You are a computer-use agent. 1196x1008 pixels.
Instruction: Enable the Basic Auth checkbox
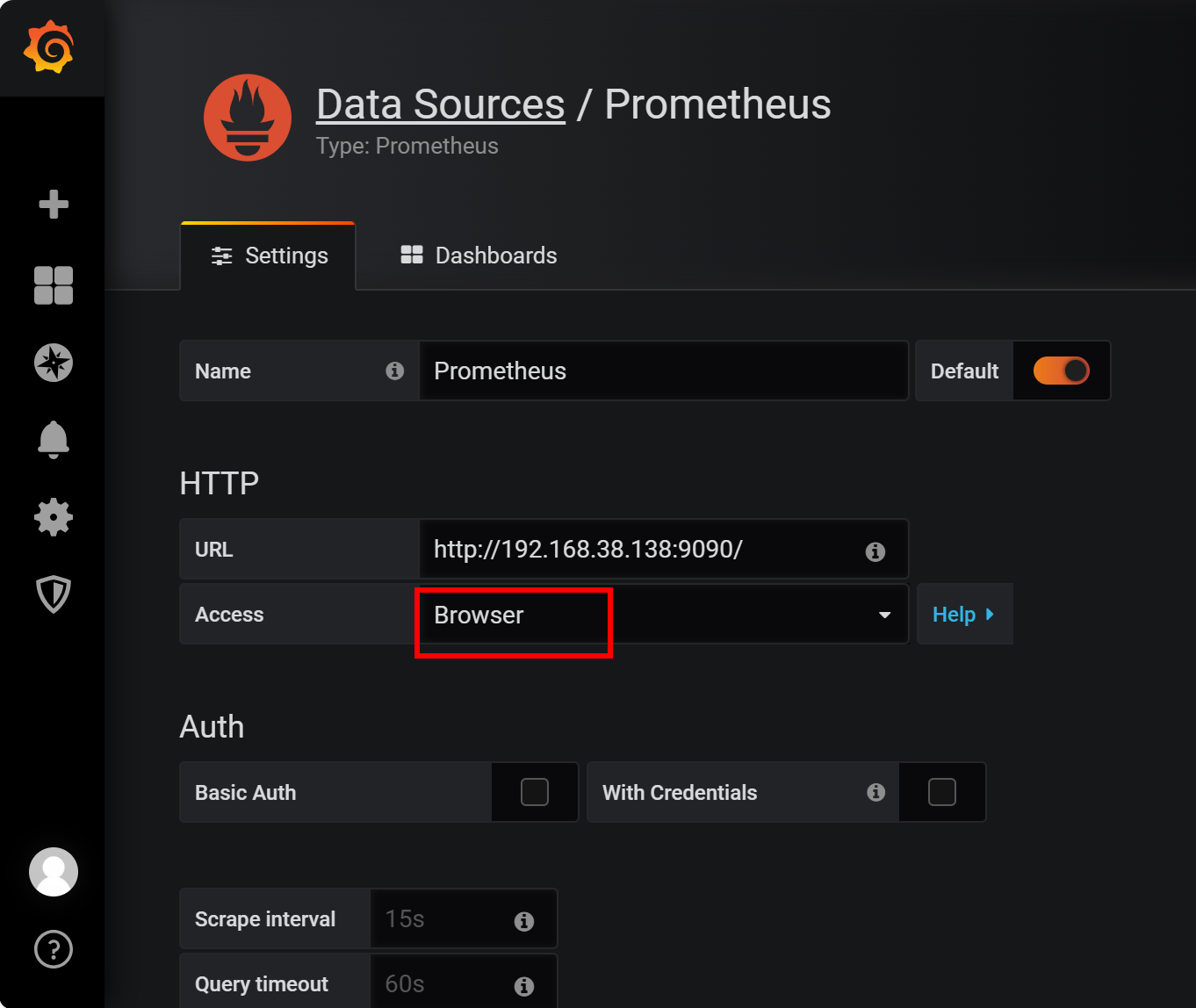535,792
